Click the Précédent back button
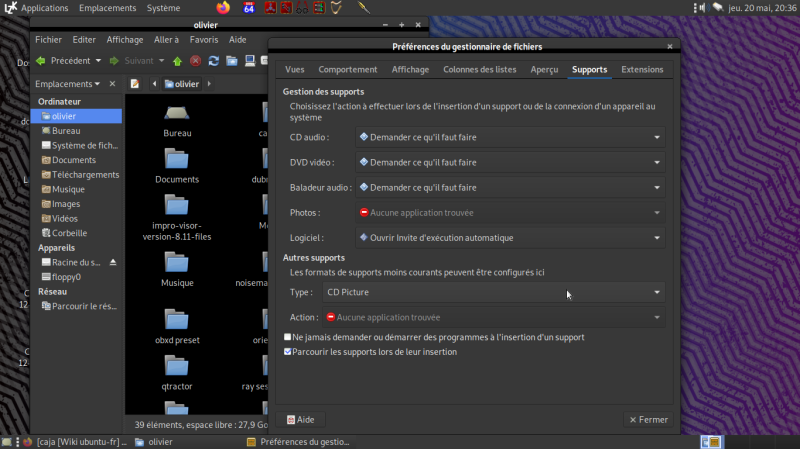 [64, 61]
